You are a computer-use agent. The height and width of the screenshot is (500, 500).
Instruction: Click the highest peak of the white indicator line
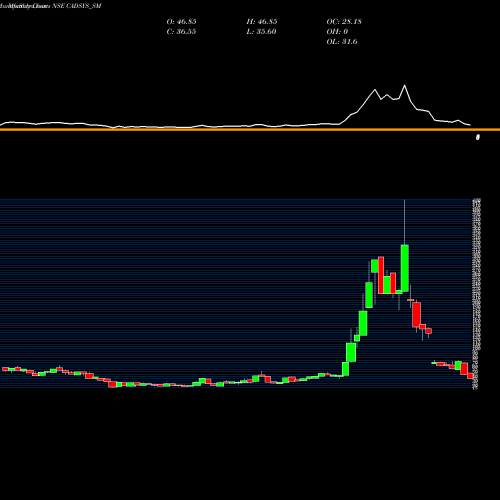(405, 86)
